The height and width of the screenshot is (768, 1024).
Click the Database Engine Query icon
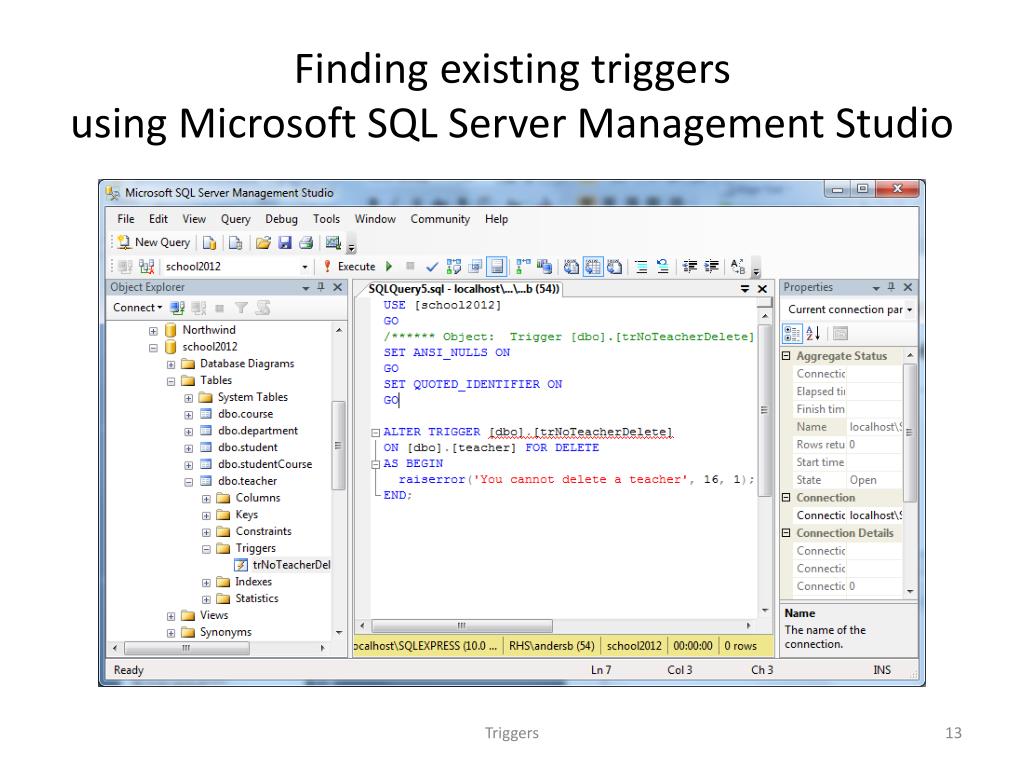[x=210, y=243]
